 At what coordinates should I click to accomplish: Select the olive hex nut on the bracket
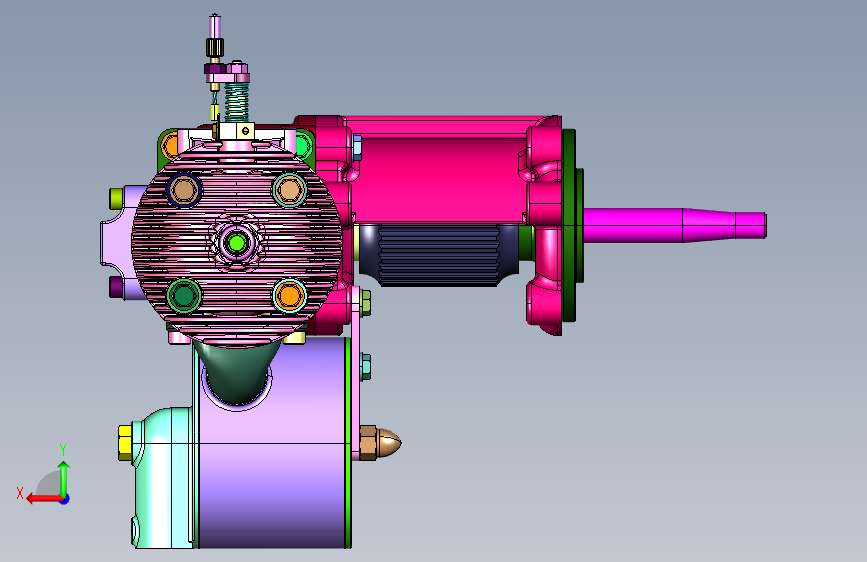pyautogui.click(x=365, y=303)
